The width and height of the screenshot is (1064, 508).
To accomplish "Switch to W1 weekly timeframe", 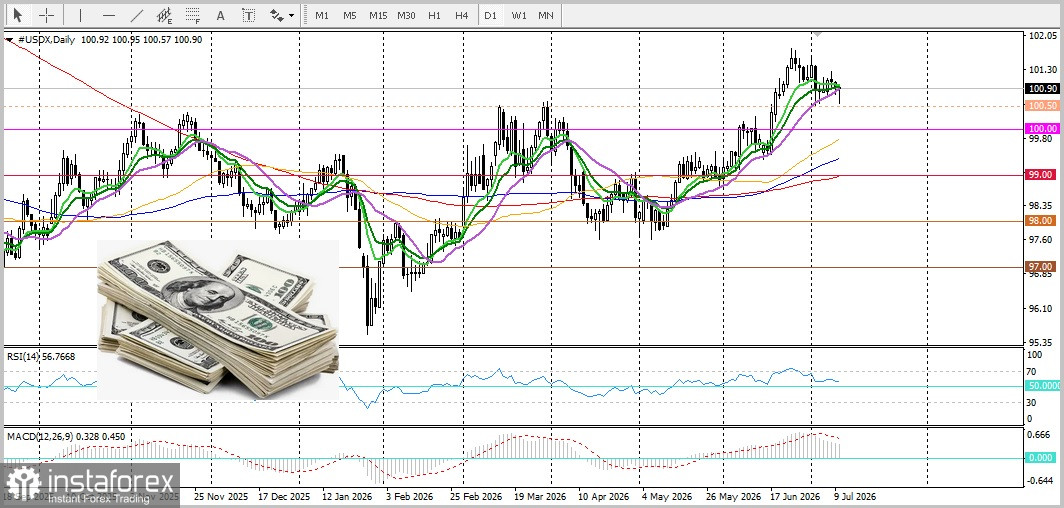I will point(518,15).
